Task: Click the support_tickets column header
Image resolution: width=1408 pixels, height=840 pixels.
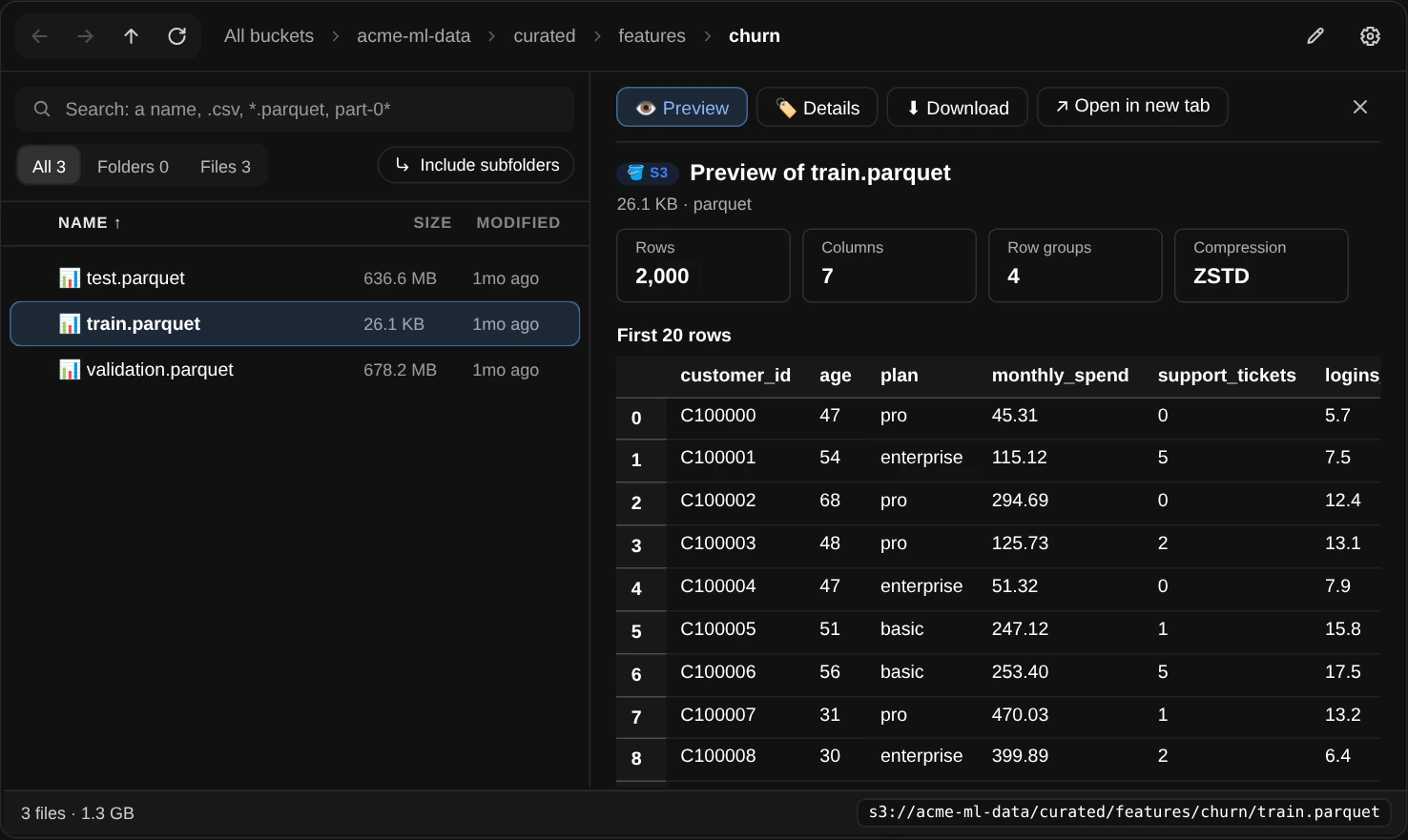Action: tap(1227, 376)
